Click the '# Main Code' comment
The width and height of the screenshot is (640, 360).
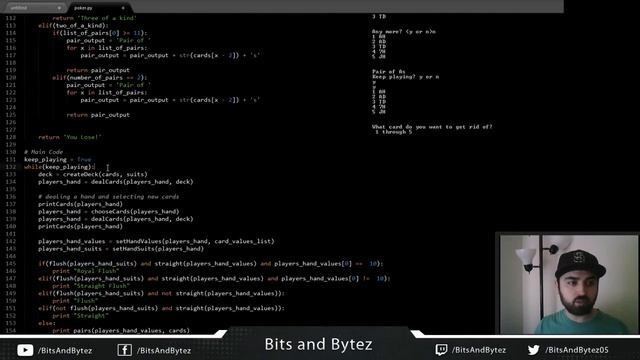click(x=43, y=152)
